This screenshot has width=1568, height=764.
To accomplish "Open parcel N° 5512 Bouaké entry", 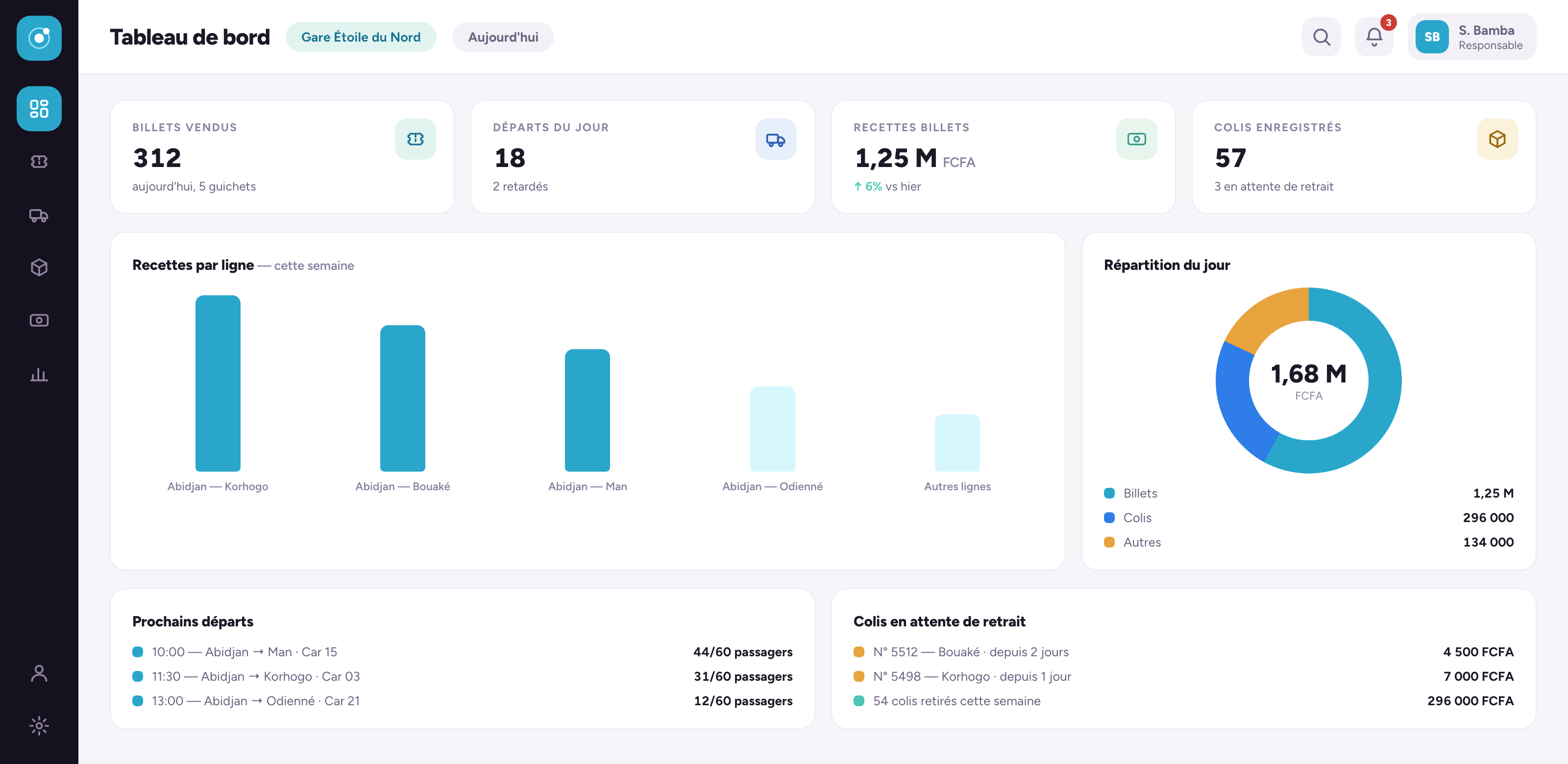I will tap(1183, 652).
